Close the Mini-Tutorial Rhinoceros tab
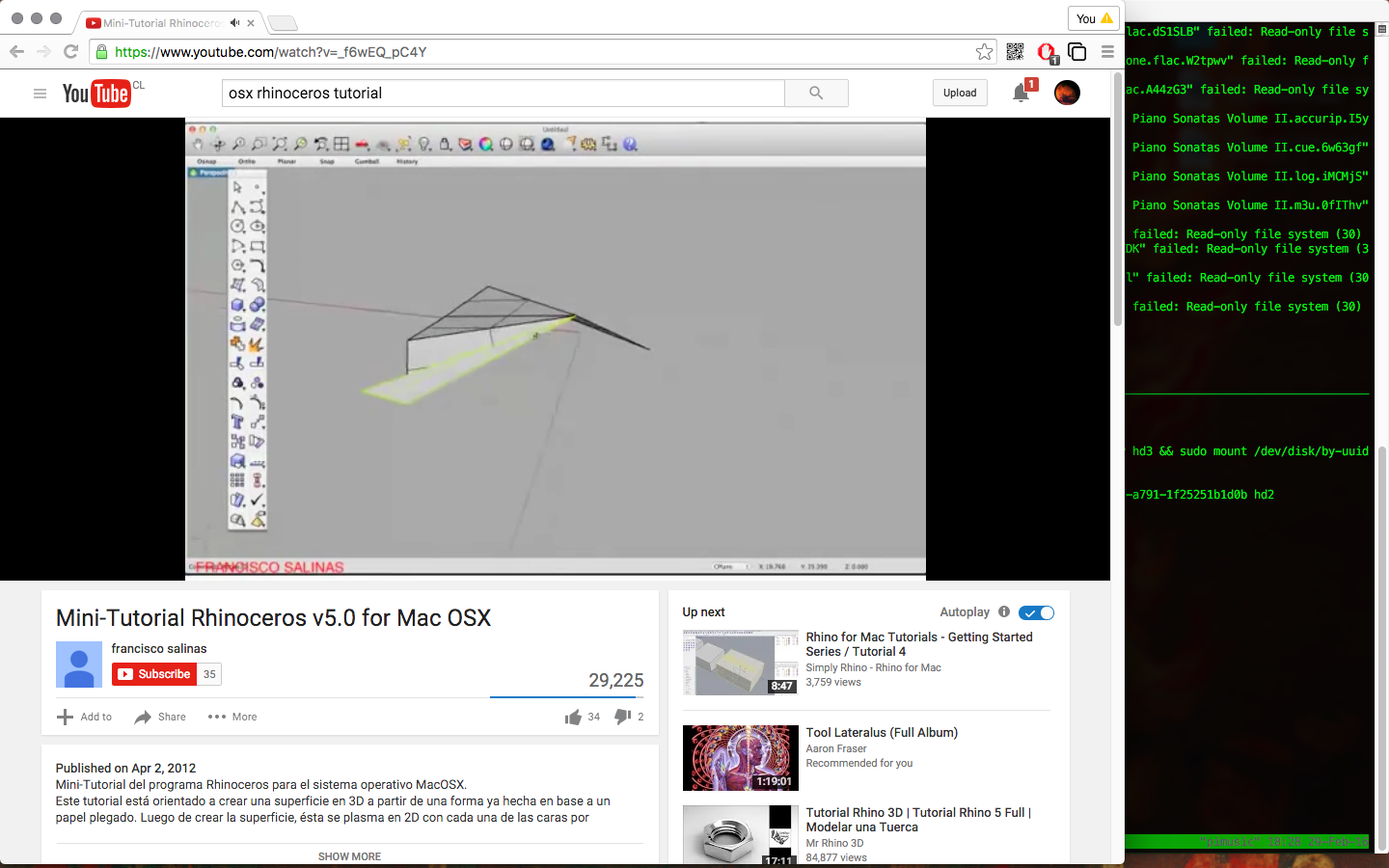This screenshot has height=868, width=1389. click(x=252, y=22)
